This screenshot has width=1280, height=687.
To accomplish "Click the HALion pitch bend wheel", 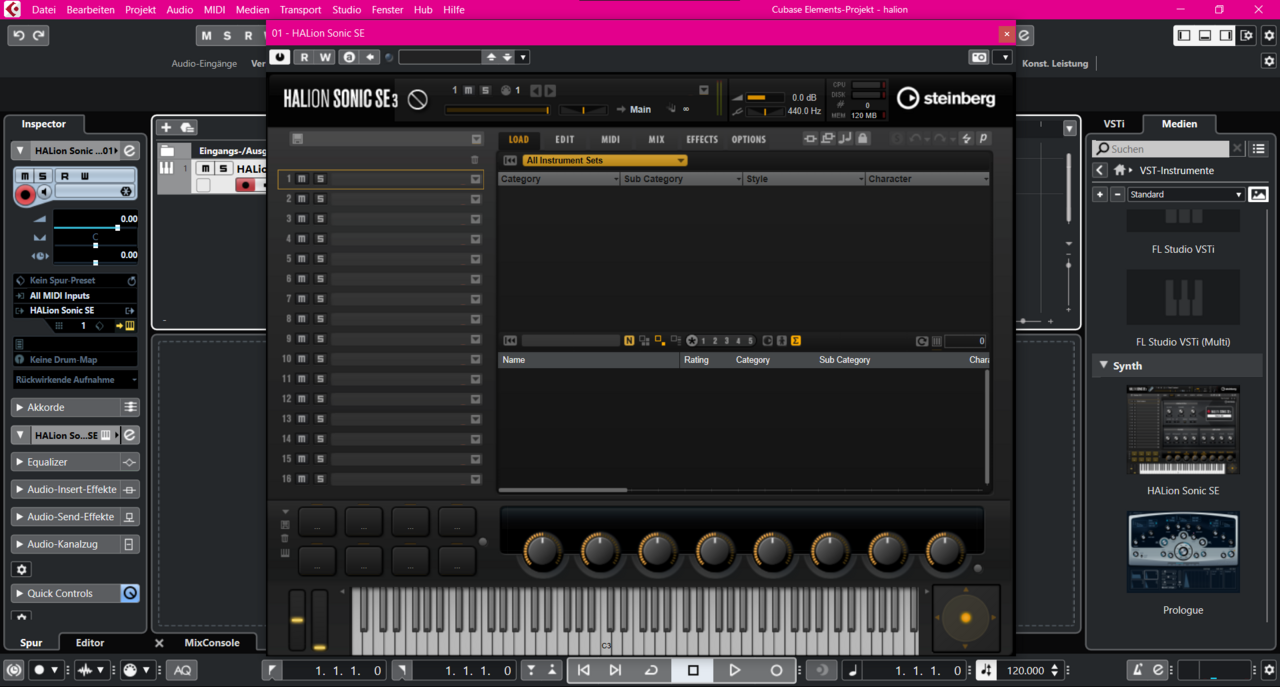I will click(297, 620).
